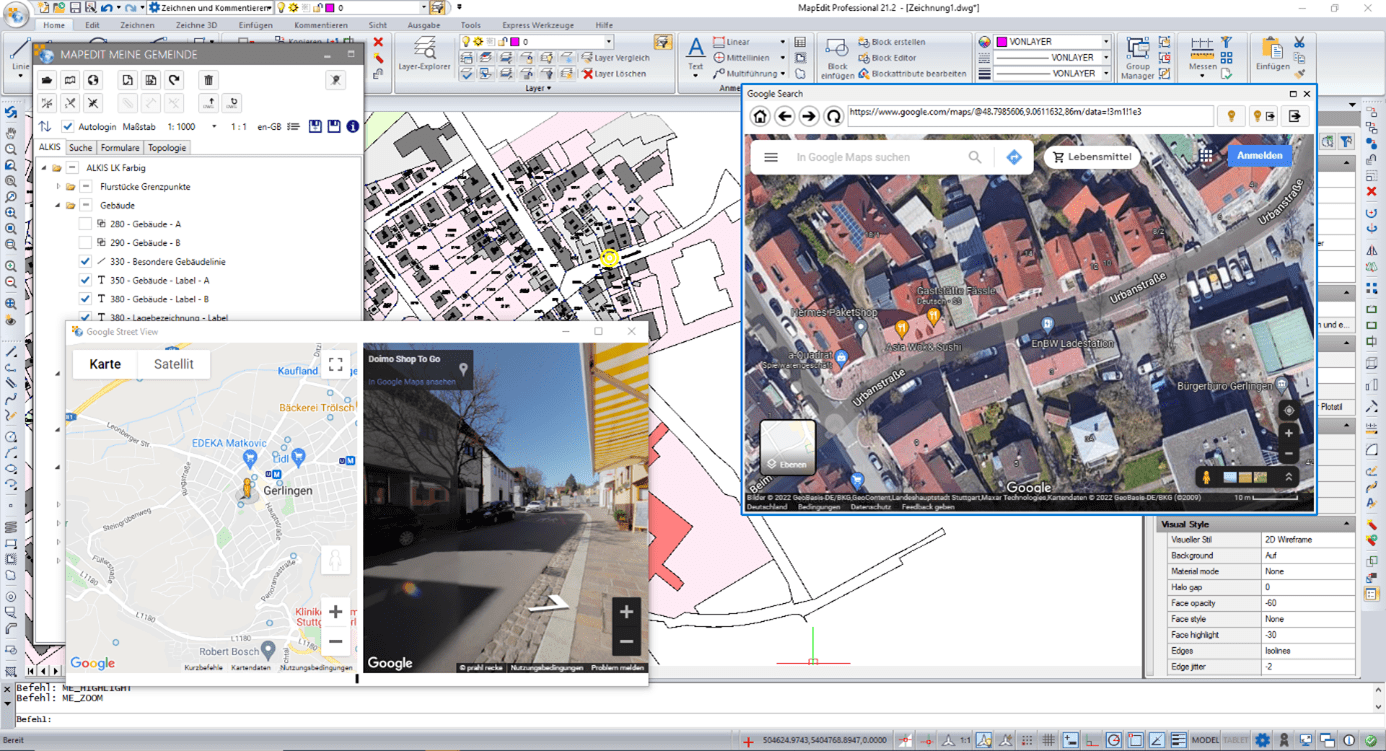Uncheck 380 - Gebäude - Label - B

(x=85, y=299)
